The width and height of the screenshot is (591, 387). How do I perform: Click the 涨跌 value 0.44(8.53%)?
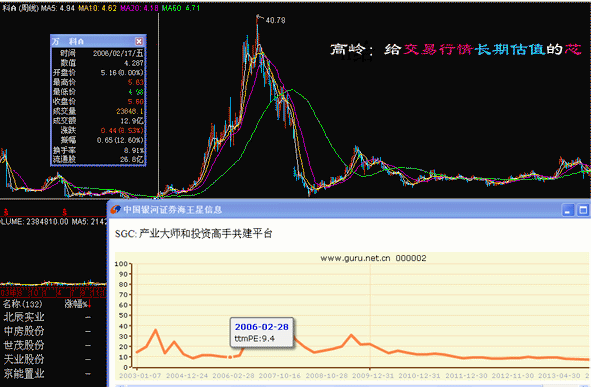(122, 130)
